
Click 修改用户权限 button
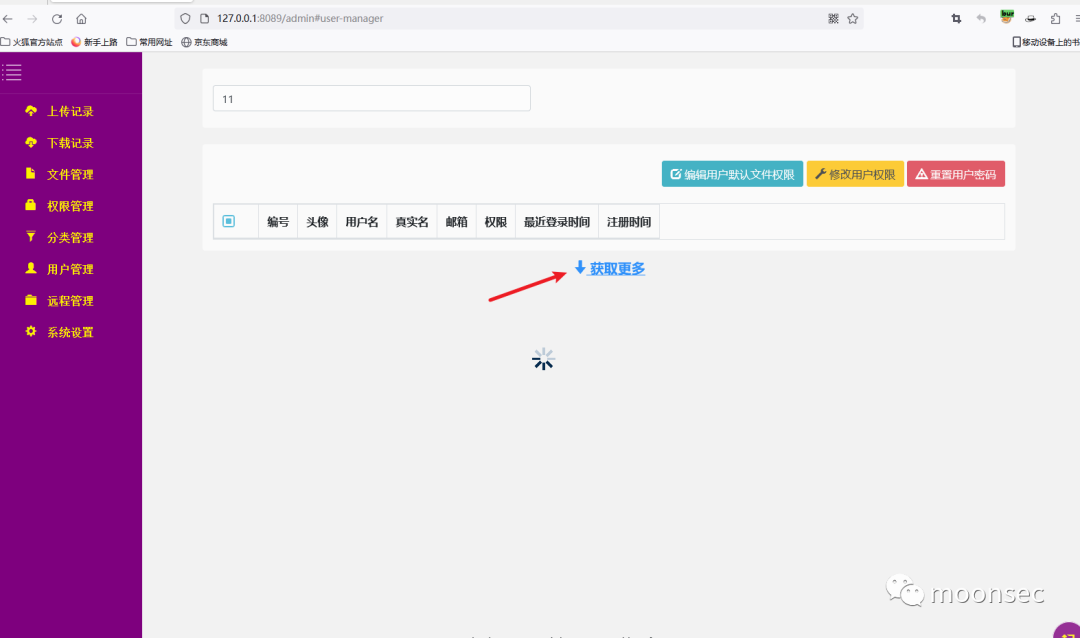coord(855,174)
